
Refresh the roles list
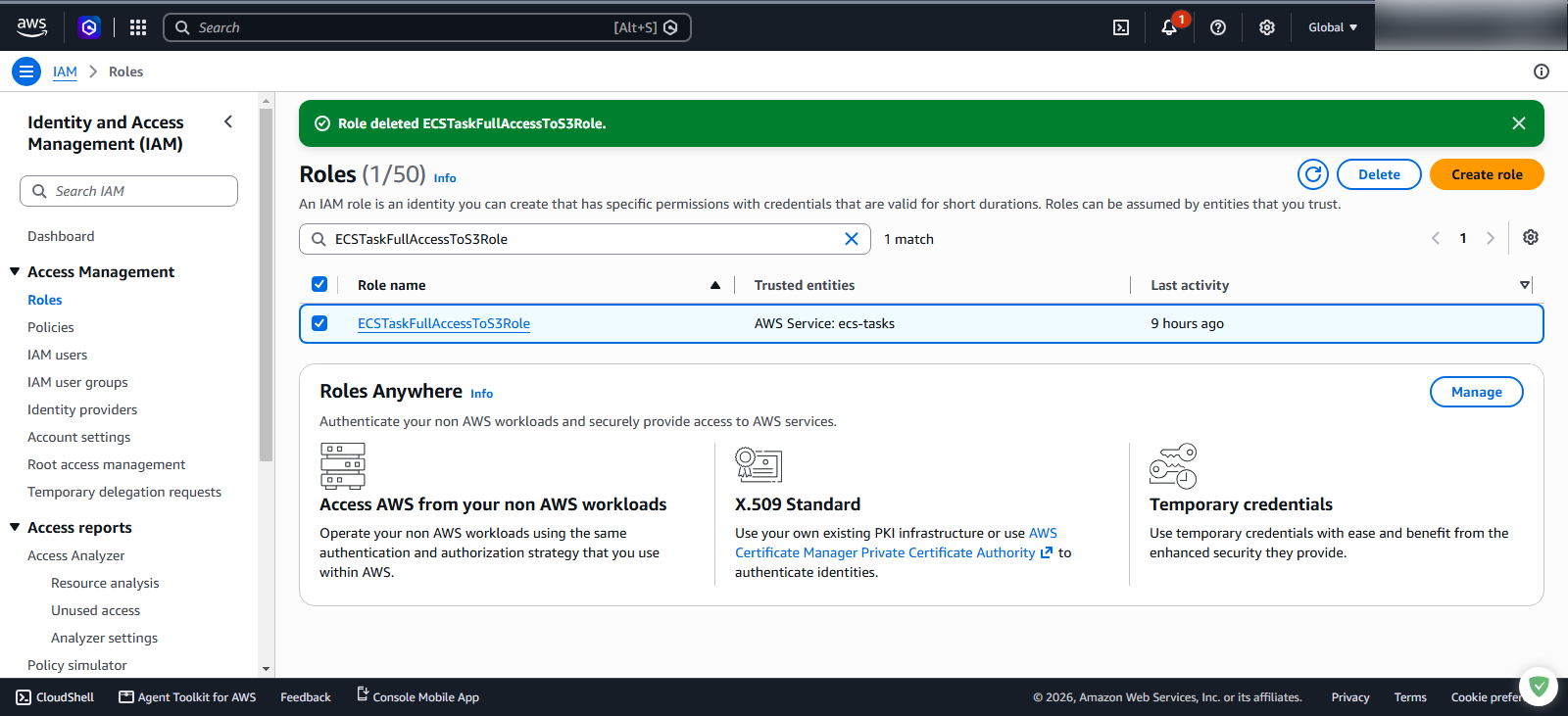[1313, 174]
